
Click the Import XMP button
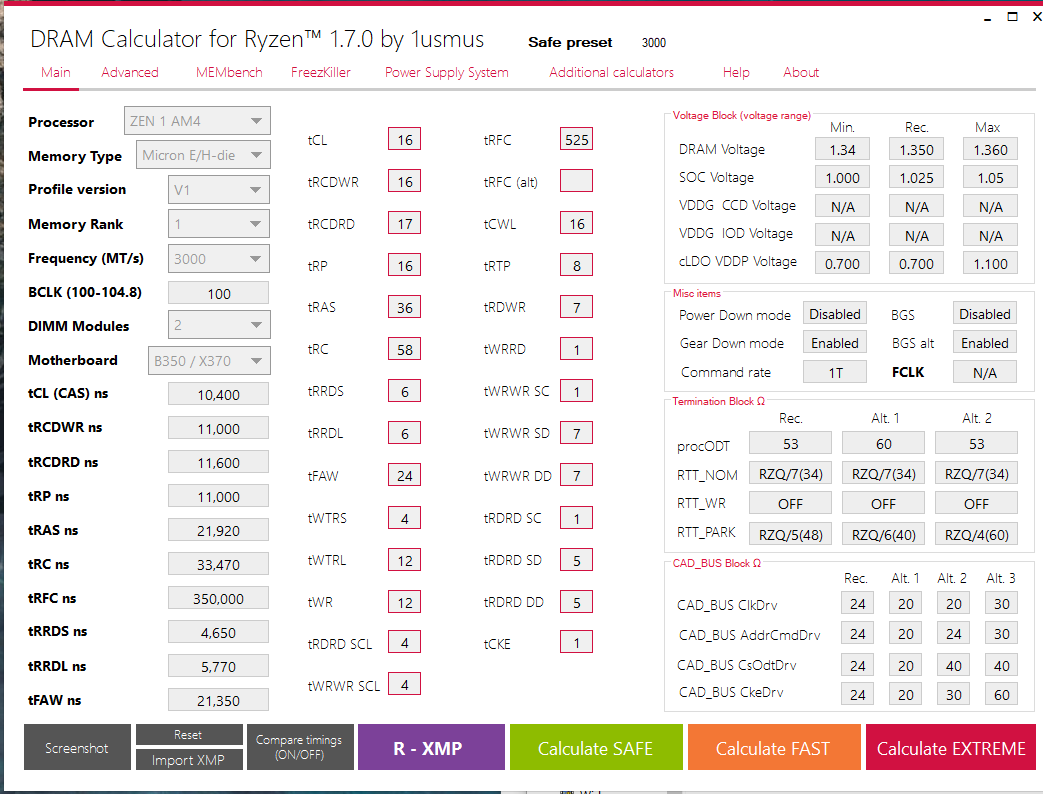pyautogui.click(x=189, y=759)
